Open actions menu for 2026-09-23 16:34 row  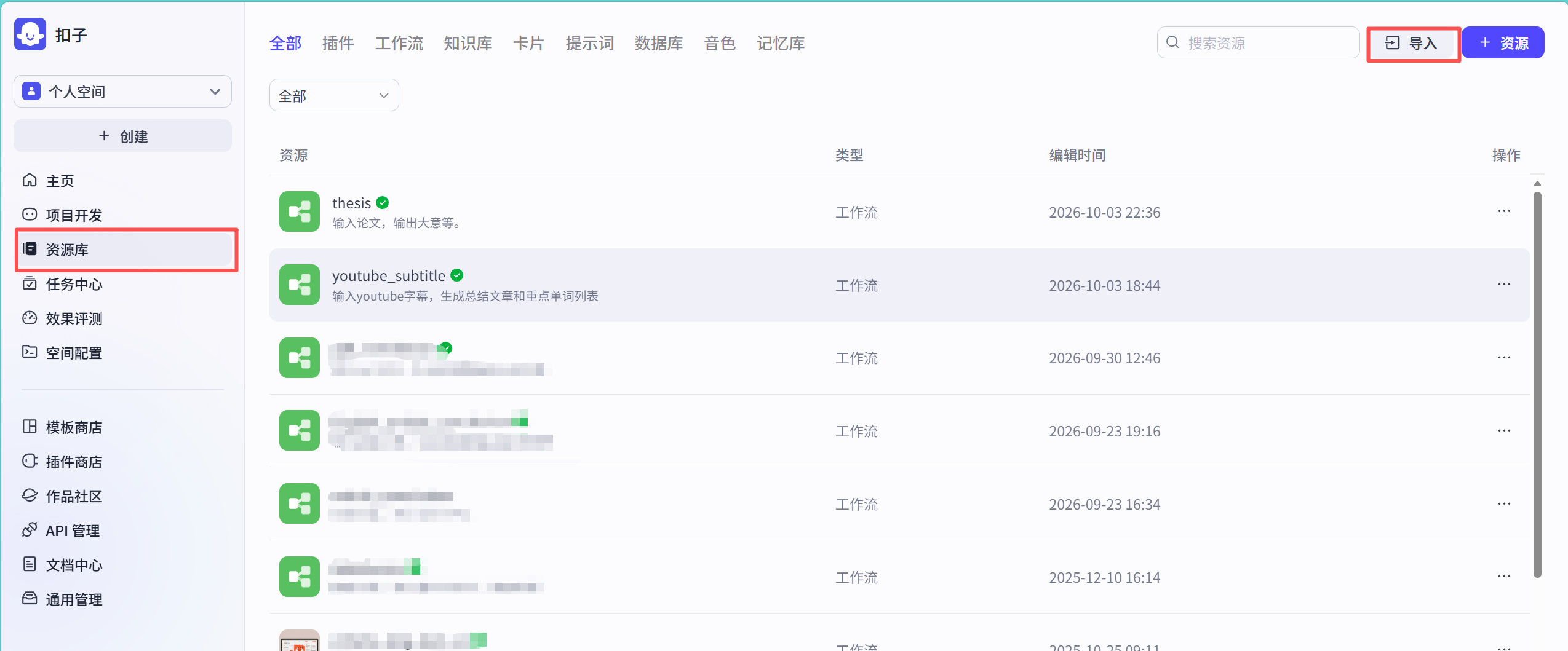point(1504,504)
